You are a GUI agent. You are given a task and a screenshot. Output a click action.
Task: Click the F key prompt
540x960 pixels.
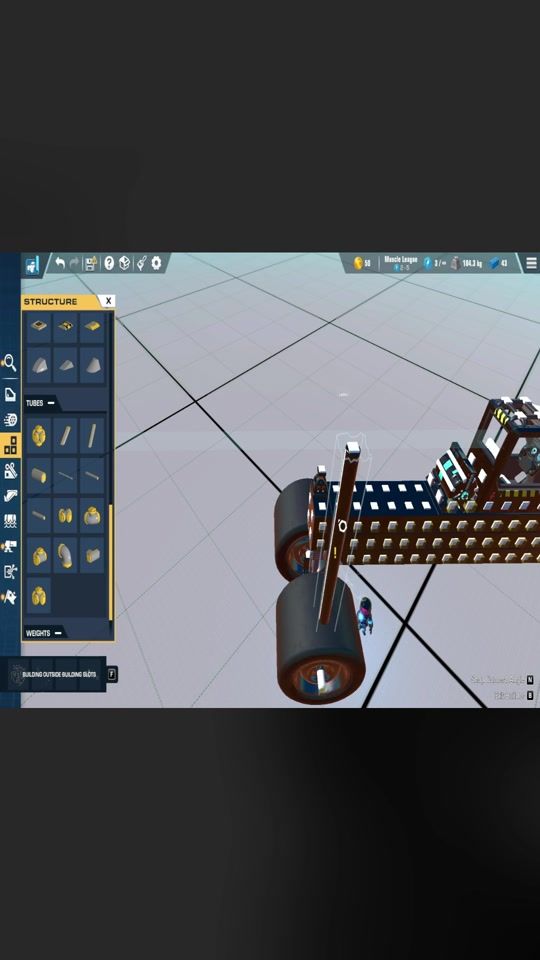point(112,674)
